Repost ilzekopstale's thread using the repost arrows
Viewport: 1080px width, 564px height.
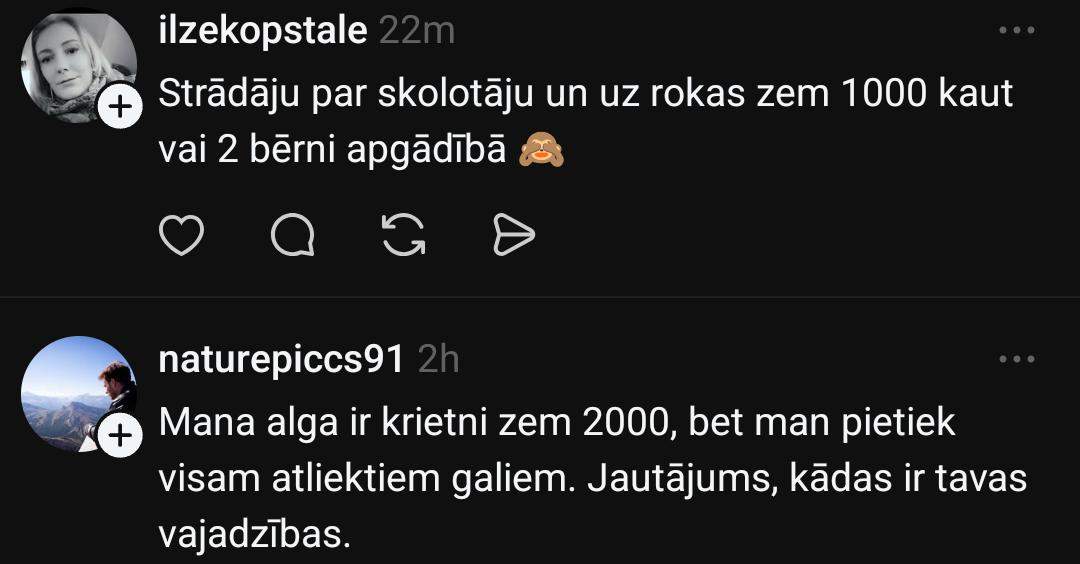click(x=404, y=235)
